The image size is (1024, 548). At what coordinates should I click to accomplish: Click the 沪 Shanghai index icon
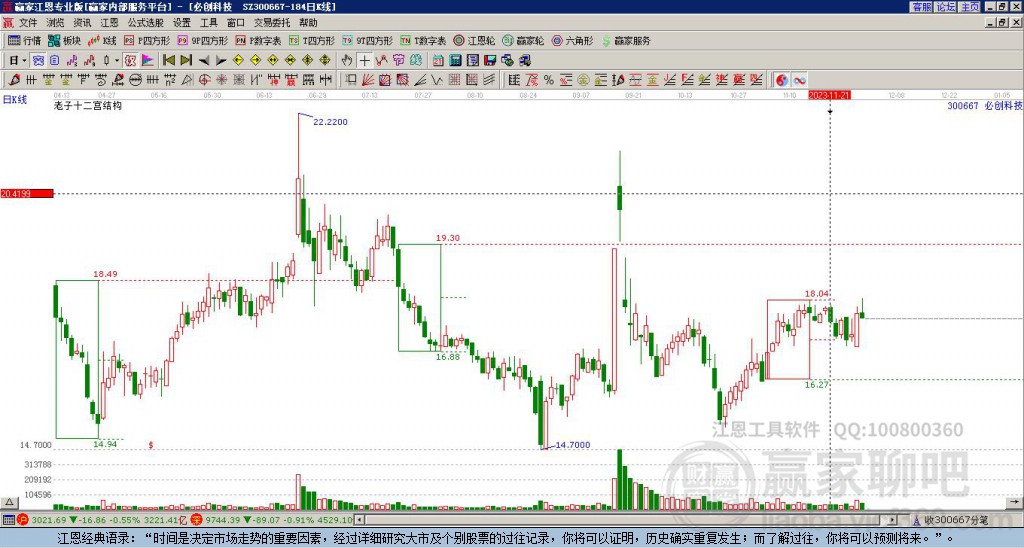[x=23, y=520]
